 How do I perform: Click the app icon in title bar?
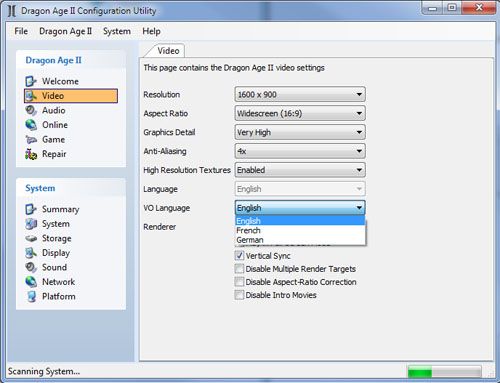click(x=11, y=10)
